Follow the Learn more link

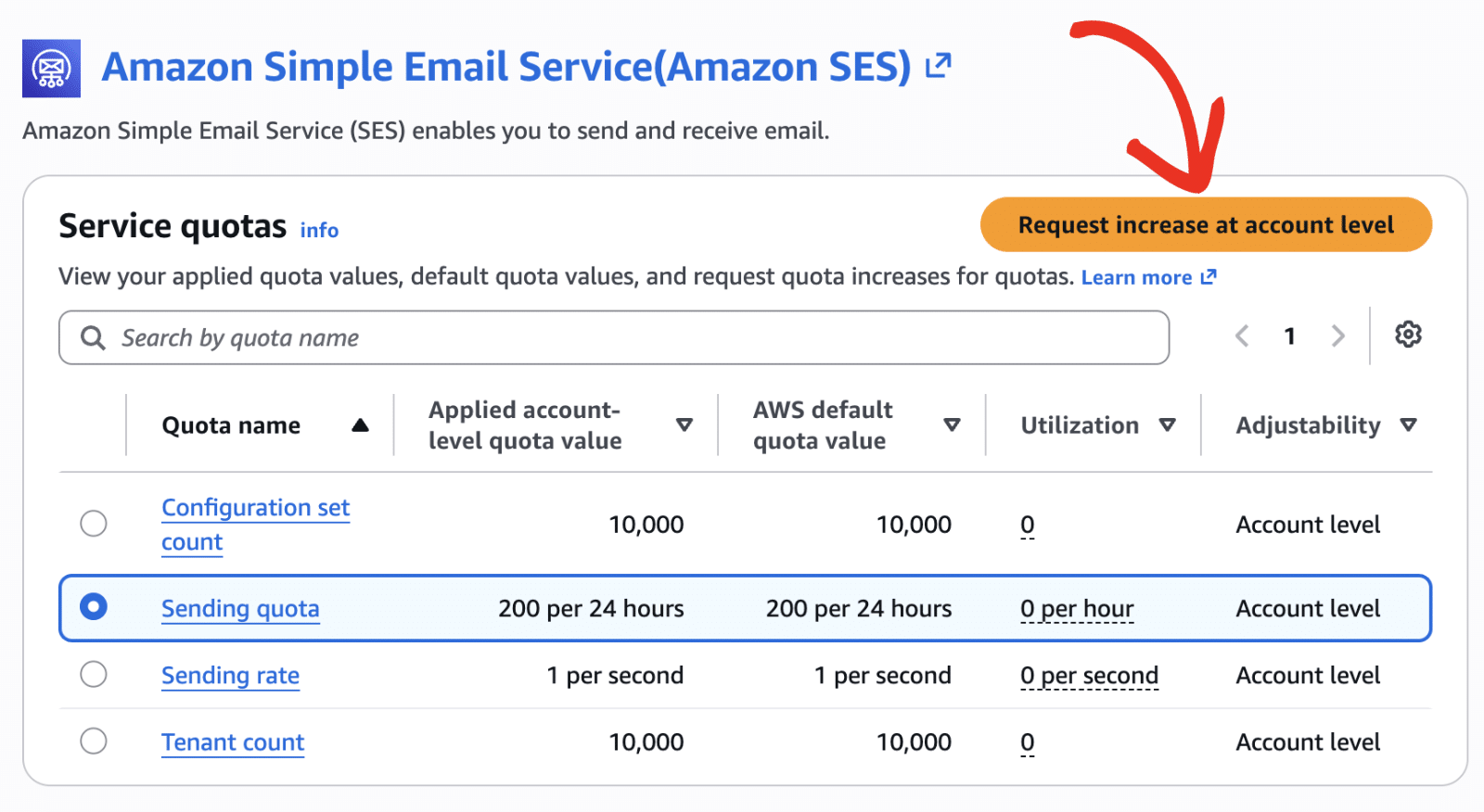[x=1136, y=277]
